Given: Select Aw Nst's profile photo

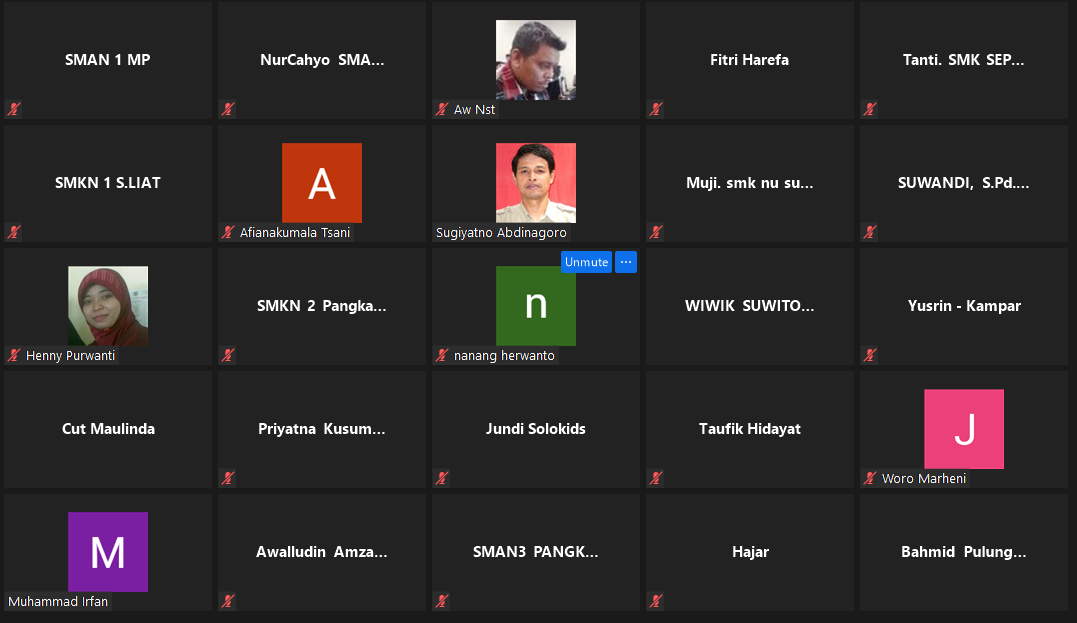Looking at the screenshot, I should point(535,60).
